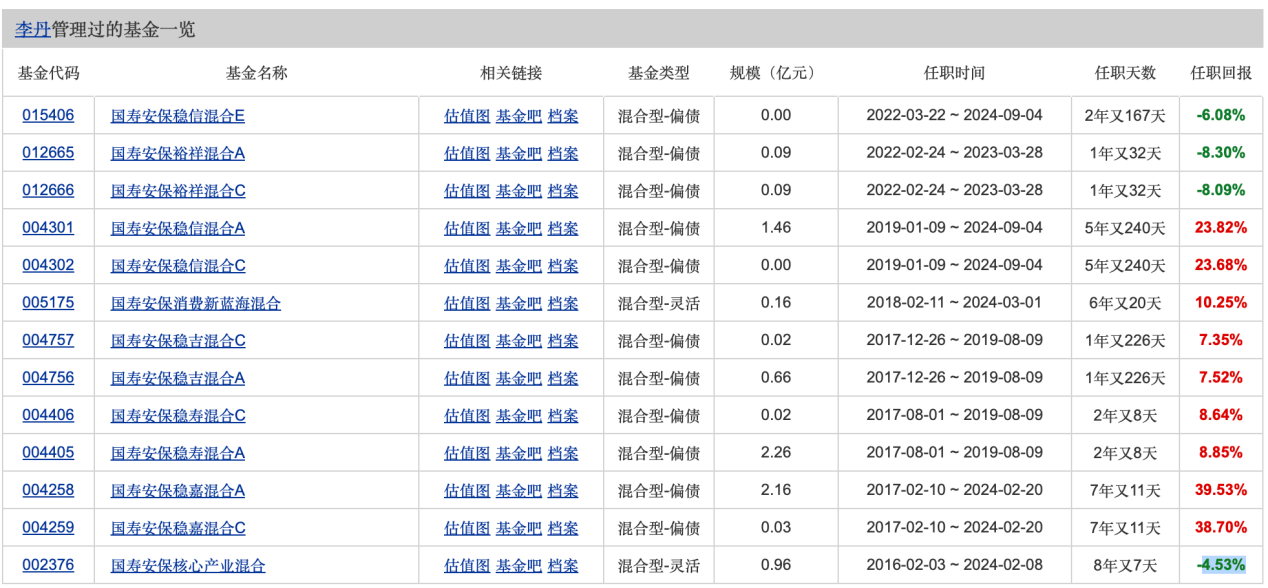Open 估值图 for fund 005175
This screenshot has height=588, width=1268.
[467, 303]
